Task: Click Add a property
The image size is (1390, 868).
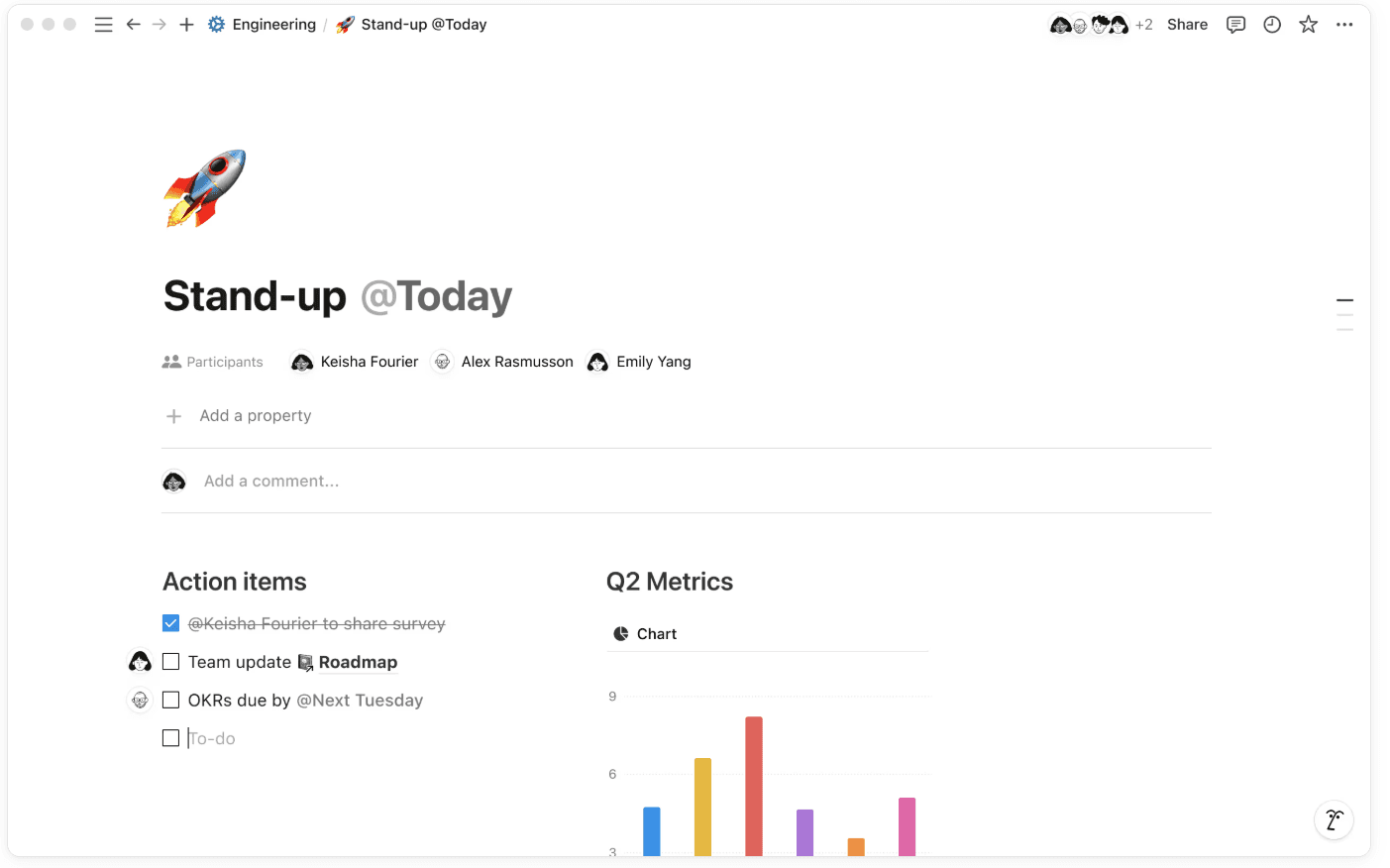Action: tap(256, 416)
